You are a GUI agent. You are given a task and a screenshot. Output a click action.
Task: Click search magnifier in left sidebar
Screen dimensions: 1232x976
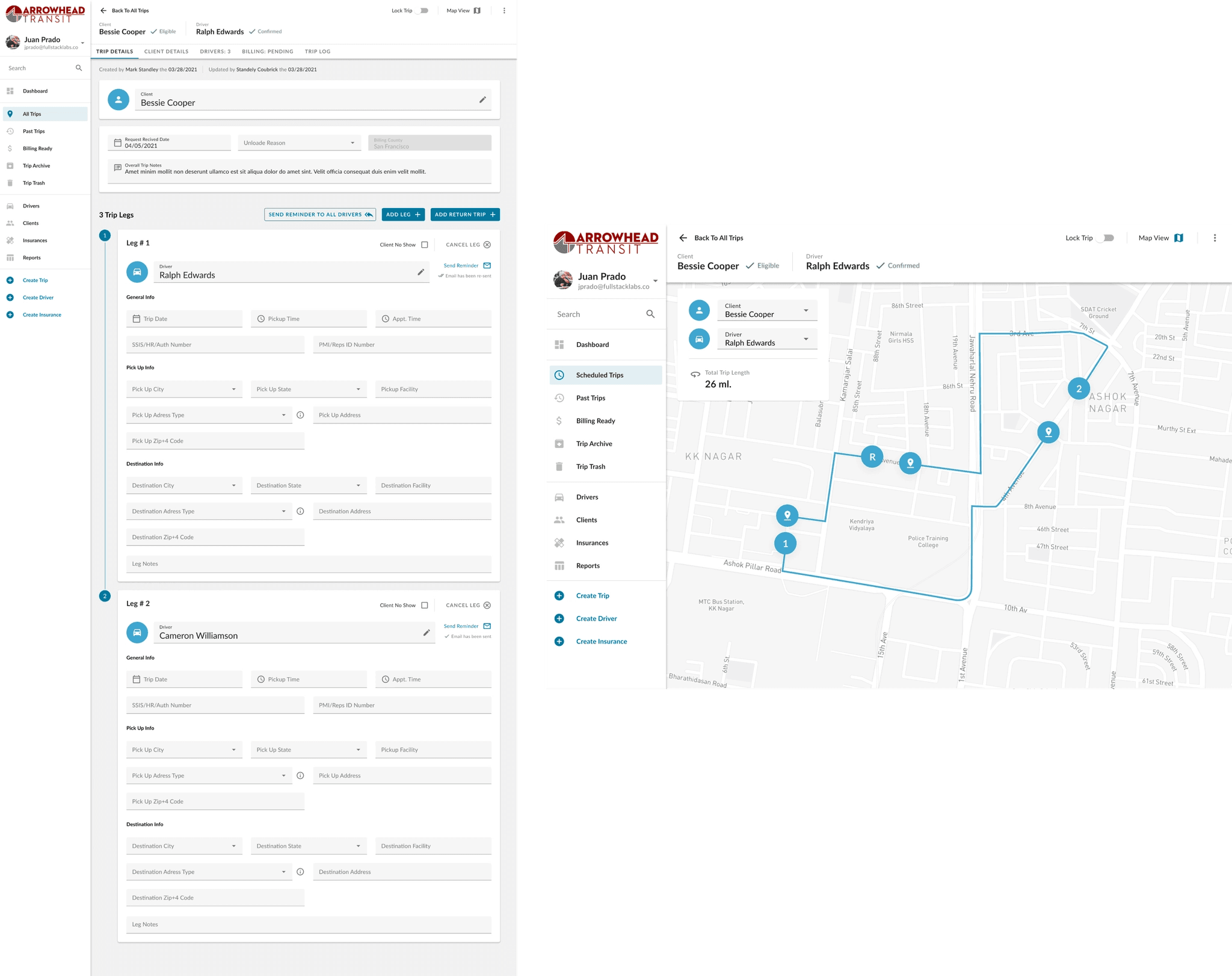point(79,68)
